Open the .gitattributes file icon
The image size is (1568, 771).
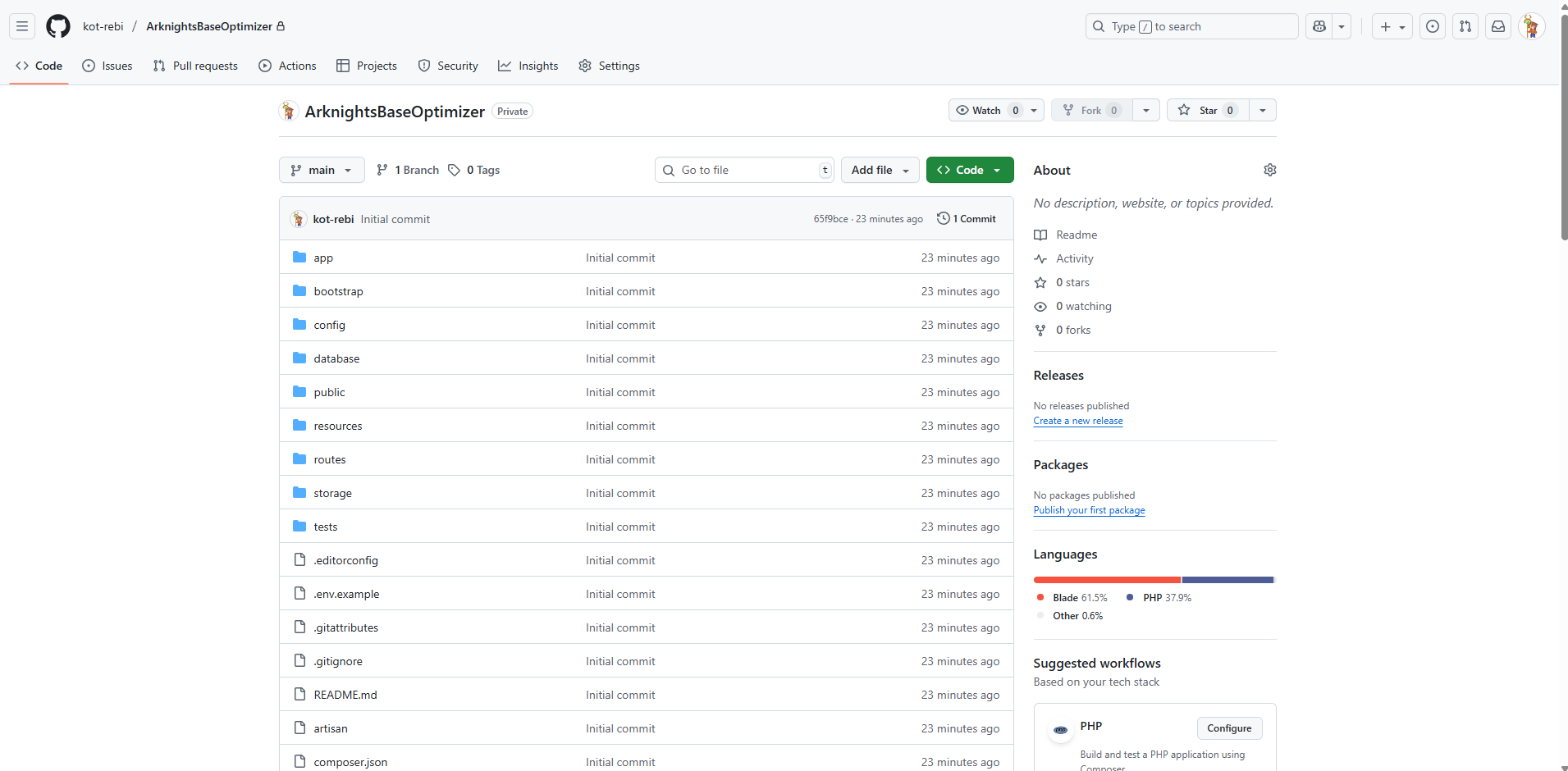coord(299,627)
